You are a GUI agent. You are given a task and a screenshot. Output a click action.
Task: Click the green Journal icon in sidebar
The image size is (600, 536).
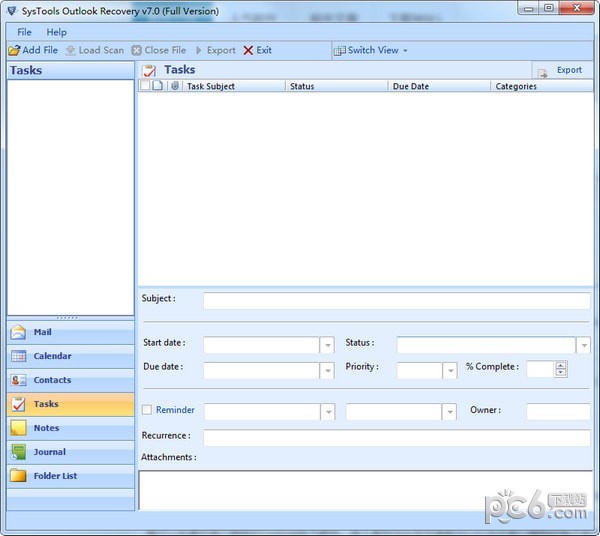point(18,452)
